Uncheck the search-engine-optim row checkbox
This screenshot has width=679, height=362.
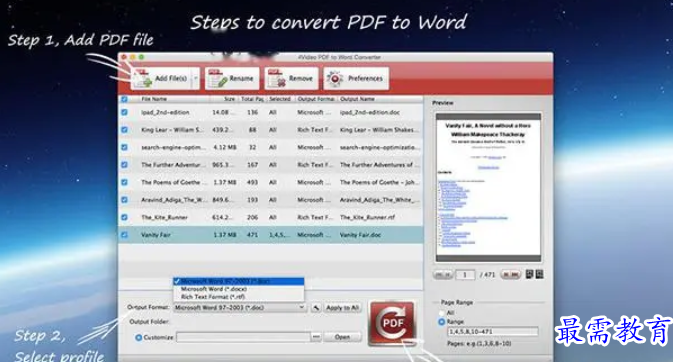(x=124, y=147)
